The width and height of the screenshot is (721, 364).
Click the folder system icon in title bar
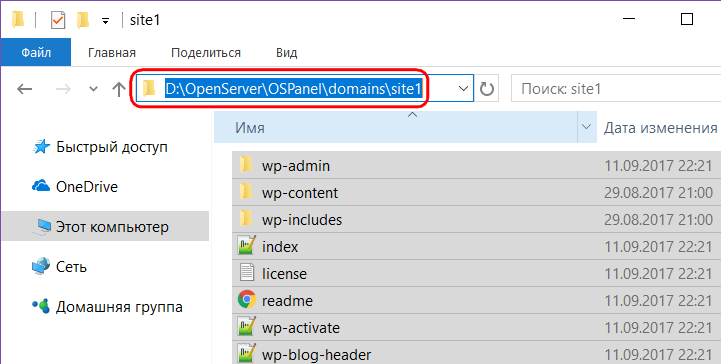[18, 19]
